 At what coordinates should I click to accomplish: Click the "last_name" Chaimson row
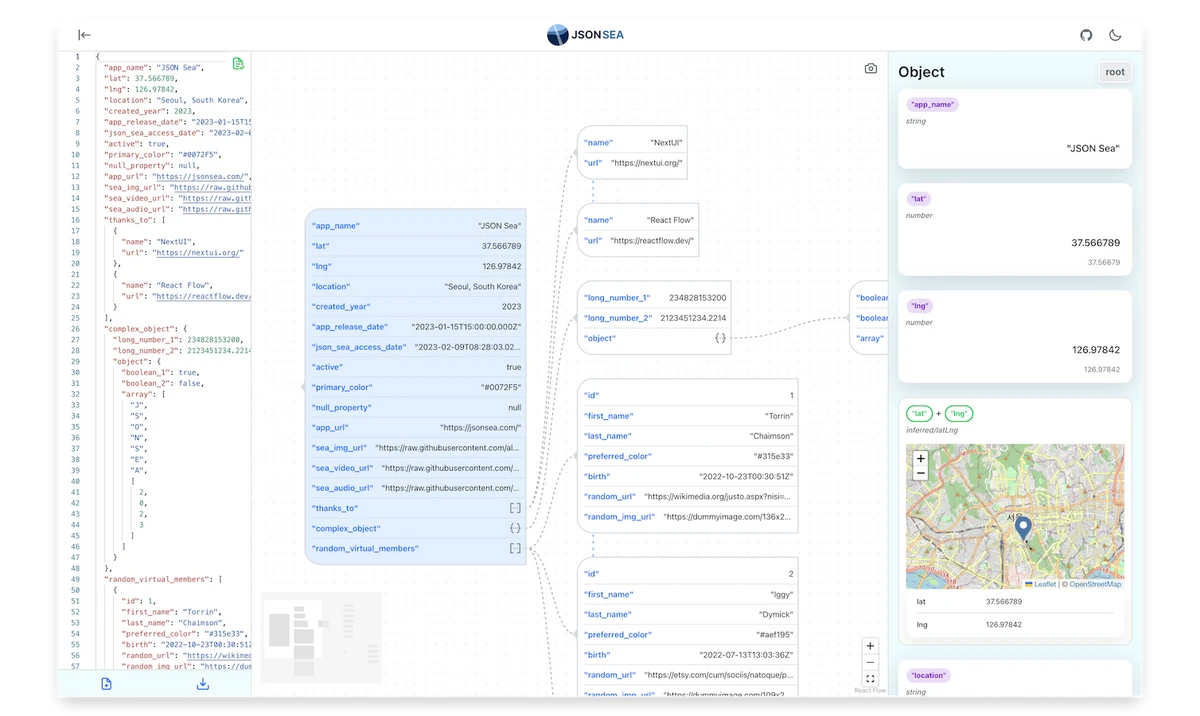point(688,436)
